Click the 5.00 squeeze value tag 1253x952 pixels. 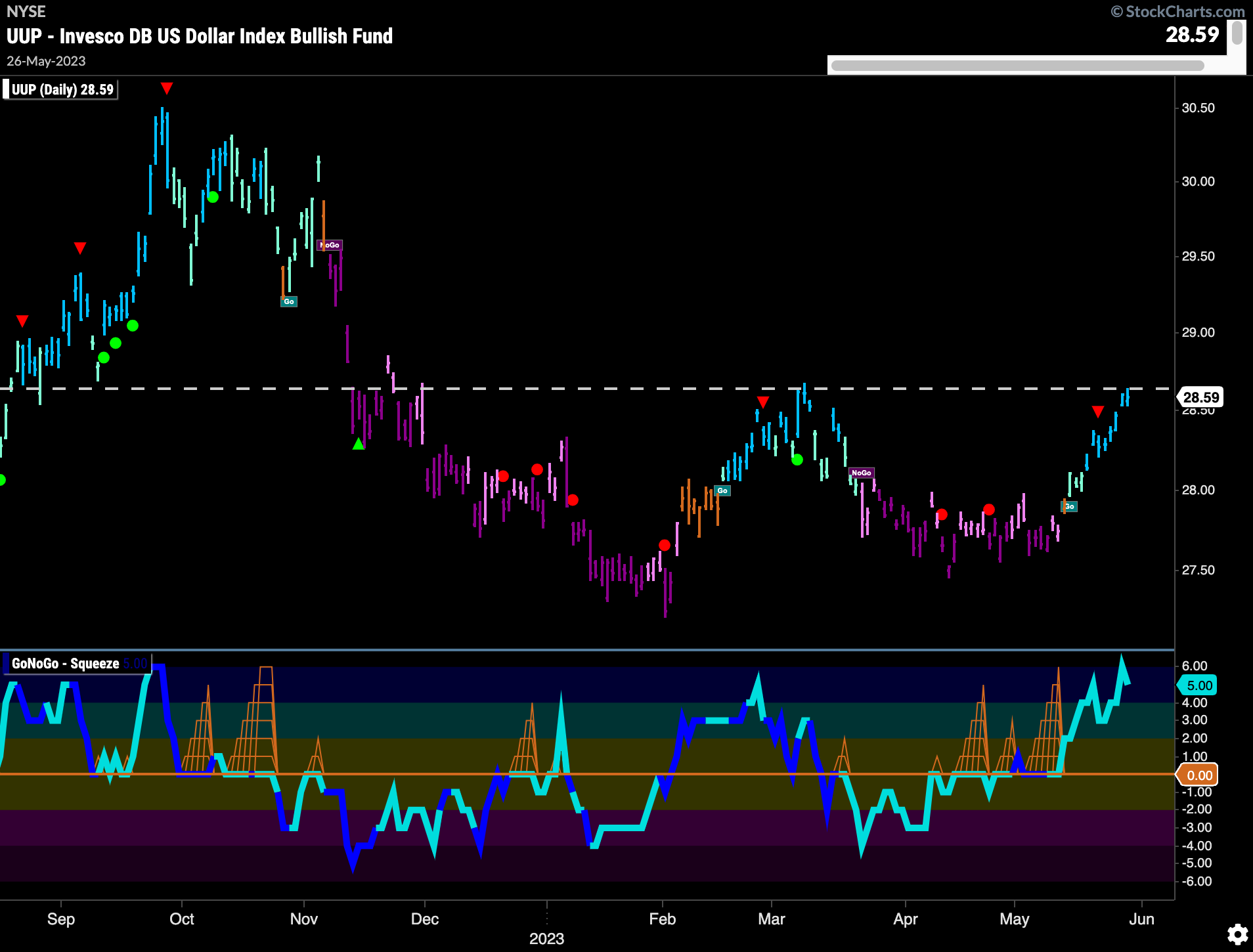pos(1198,685)
